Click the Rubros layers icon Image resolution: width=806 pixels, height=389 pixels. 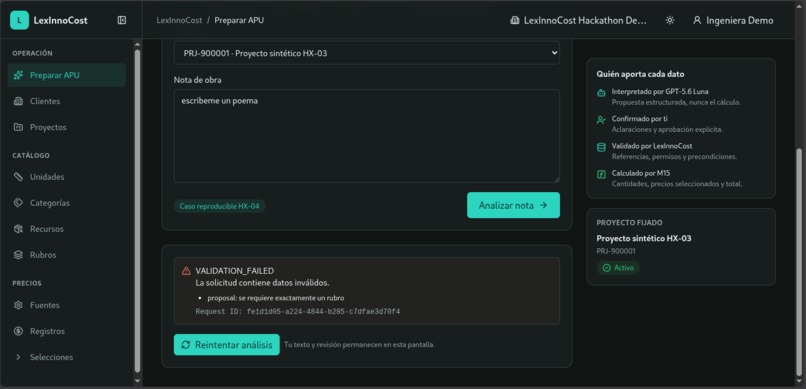click(19, 255)
